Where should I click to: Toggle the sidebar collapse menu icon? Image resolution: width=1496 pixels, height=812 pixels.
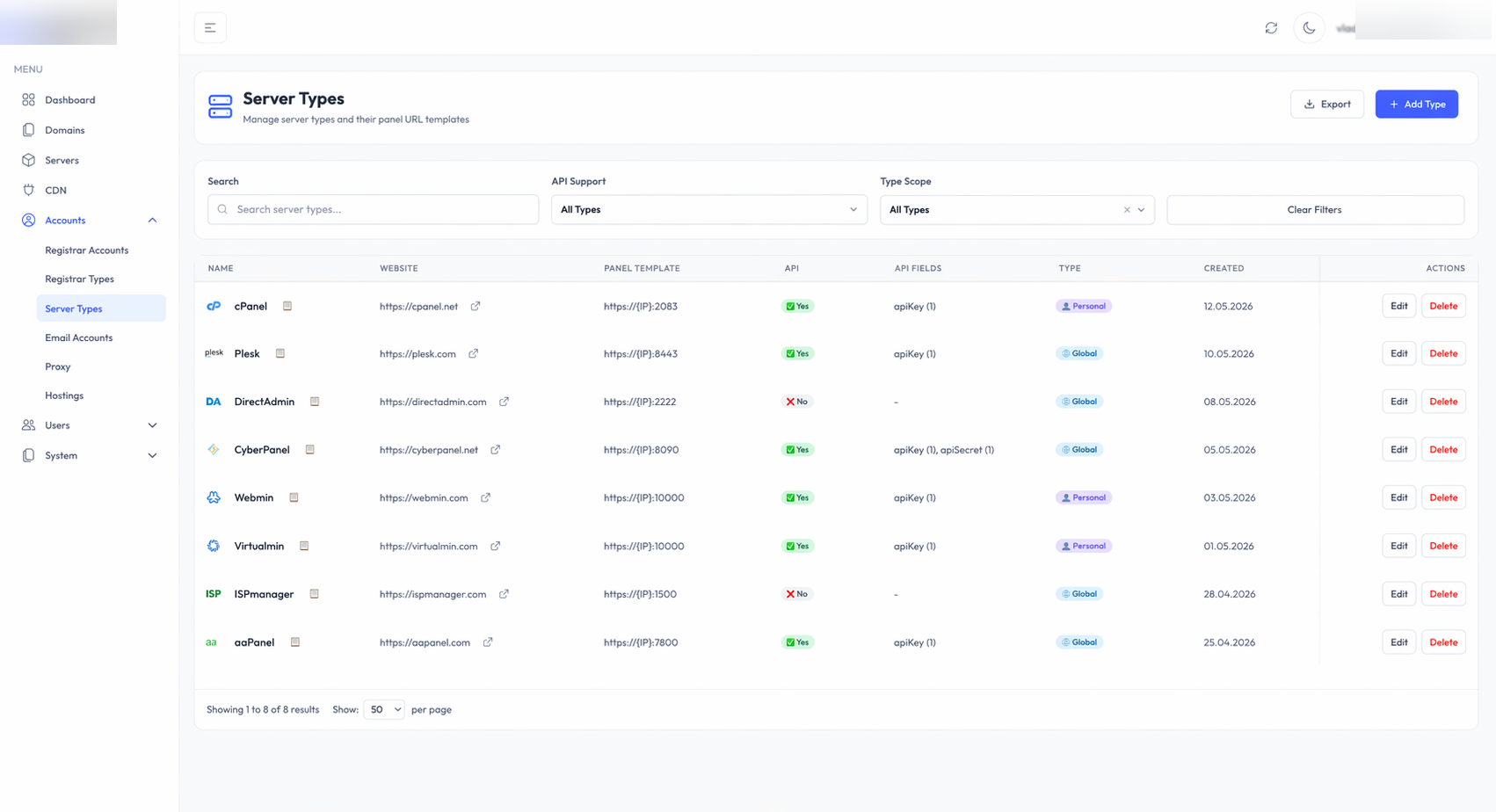[x=210, y=28]
